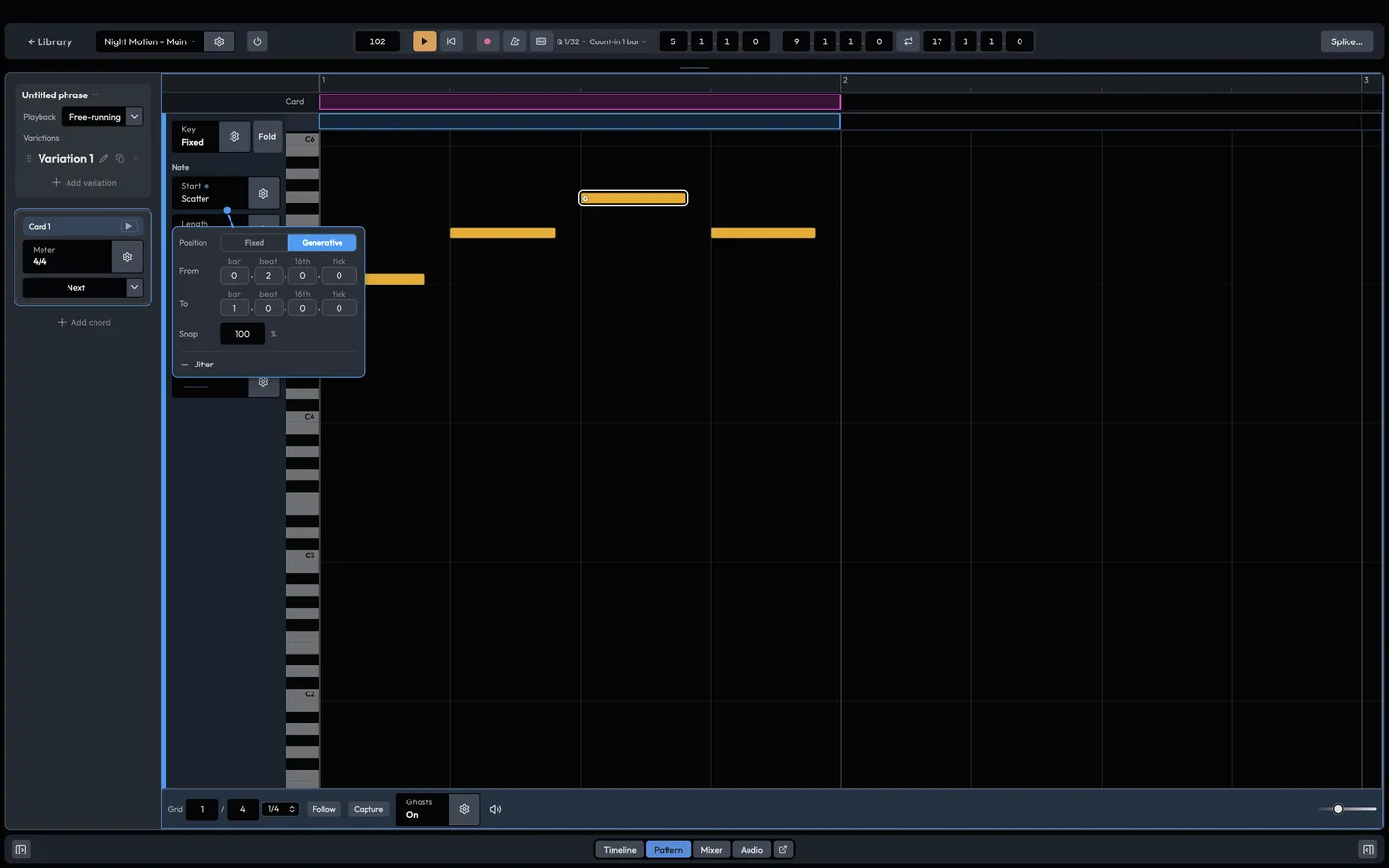Open the Start Scatter settings gear
Image resolution: width=1389 pixels, height=868 pixels.
263,193
